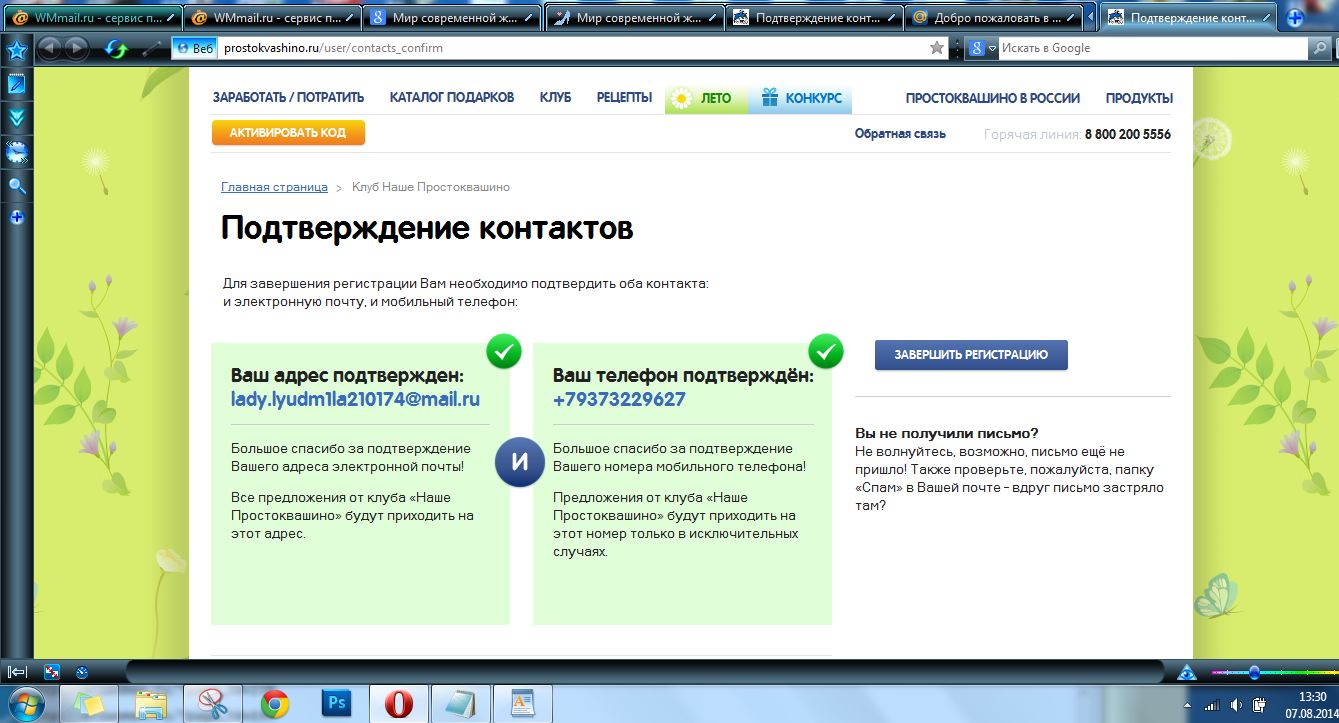Screen dimensions: 1339x723
Task: Switch to the Opera taskbar button
Action: point(399,704)
